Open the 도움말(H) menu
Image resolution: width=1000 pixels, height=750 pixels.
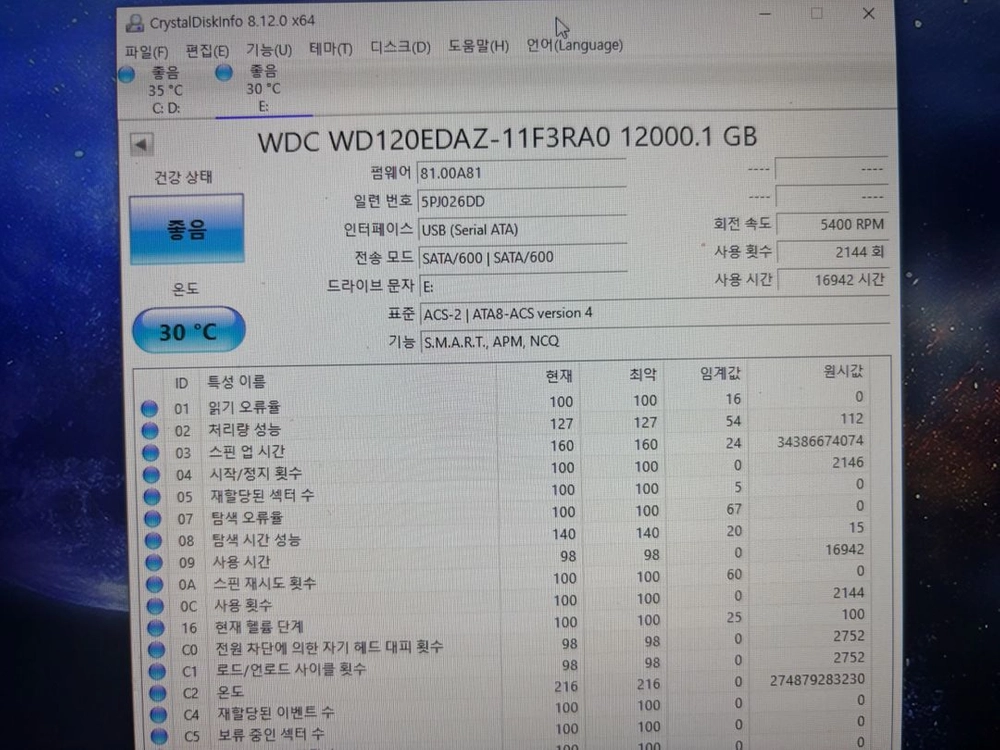pos(478,46)
